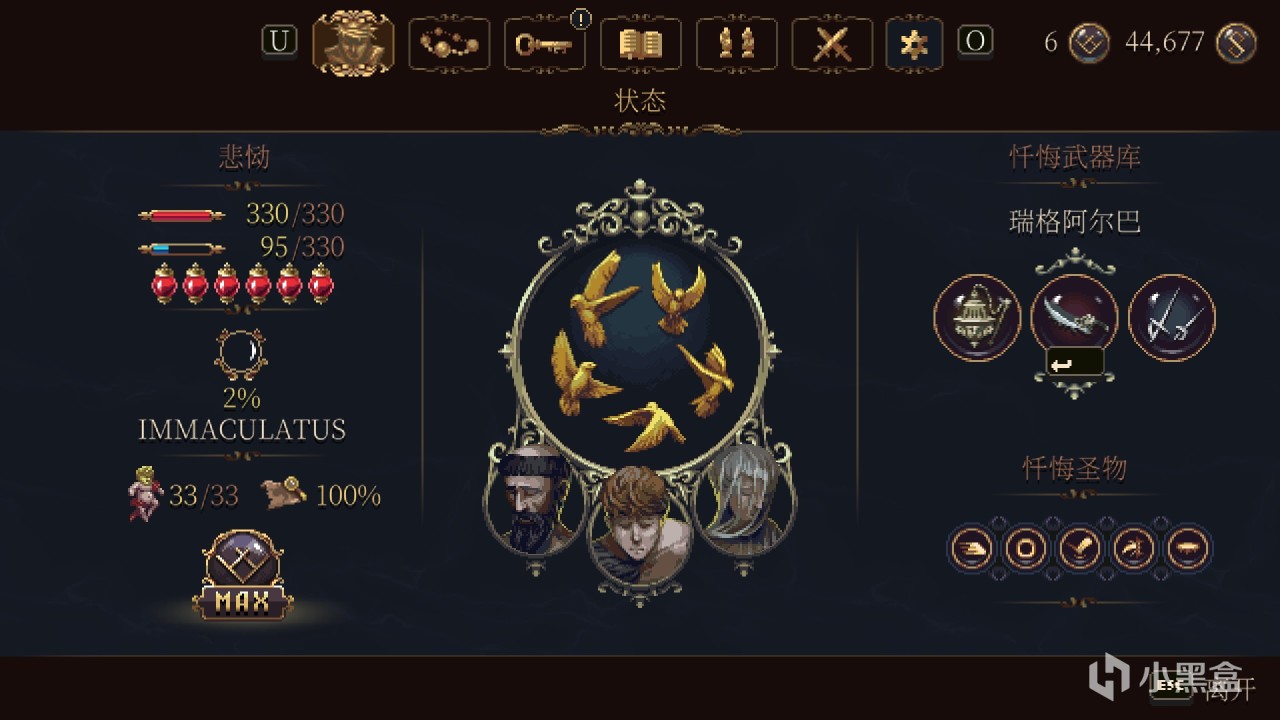Select the censer weapon icon
This screenshot has height=720, width=1280.
977,318
